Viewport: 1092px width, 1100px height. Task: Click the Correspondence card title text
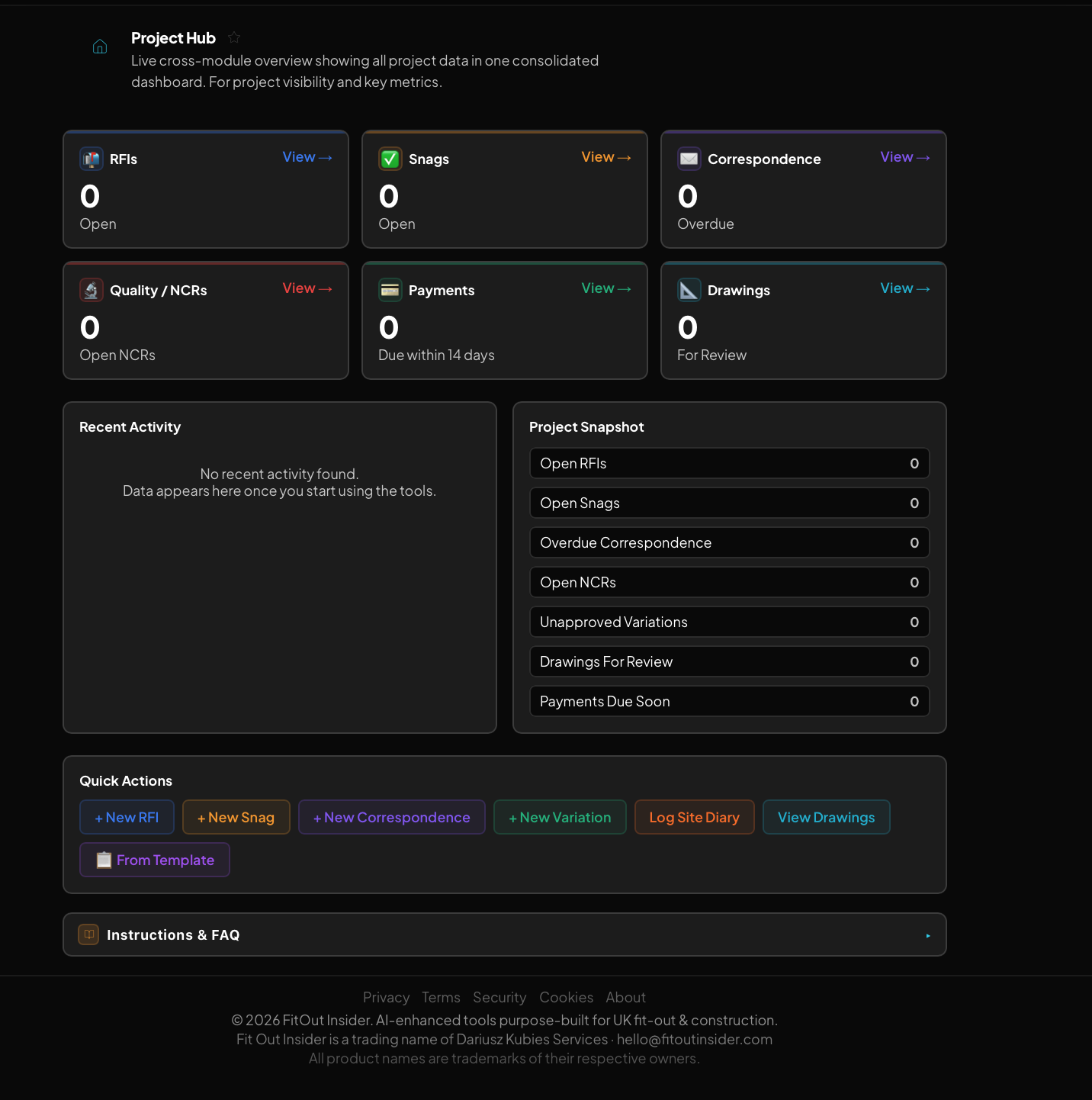[764, 159]
